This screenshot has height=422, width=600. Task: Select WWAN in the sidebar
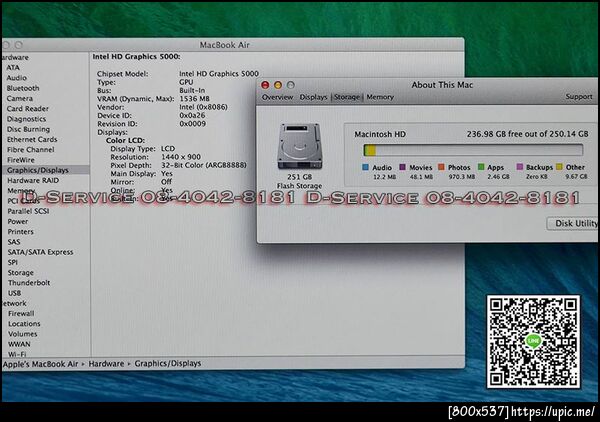click(19, 344)
